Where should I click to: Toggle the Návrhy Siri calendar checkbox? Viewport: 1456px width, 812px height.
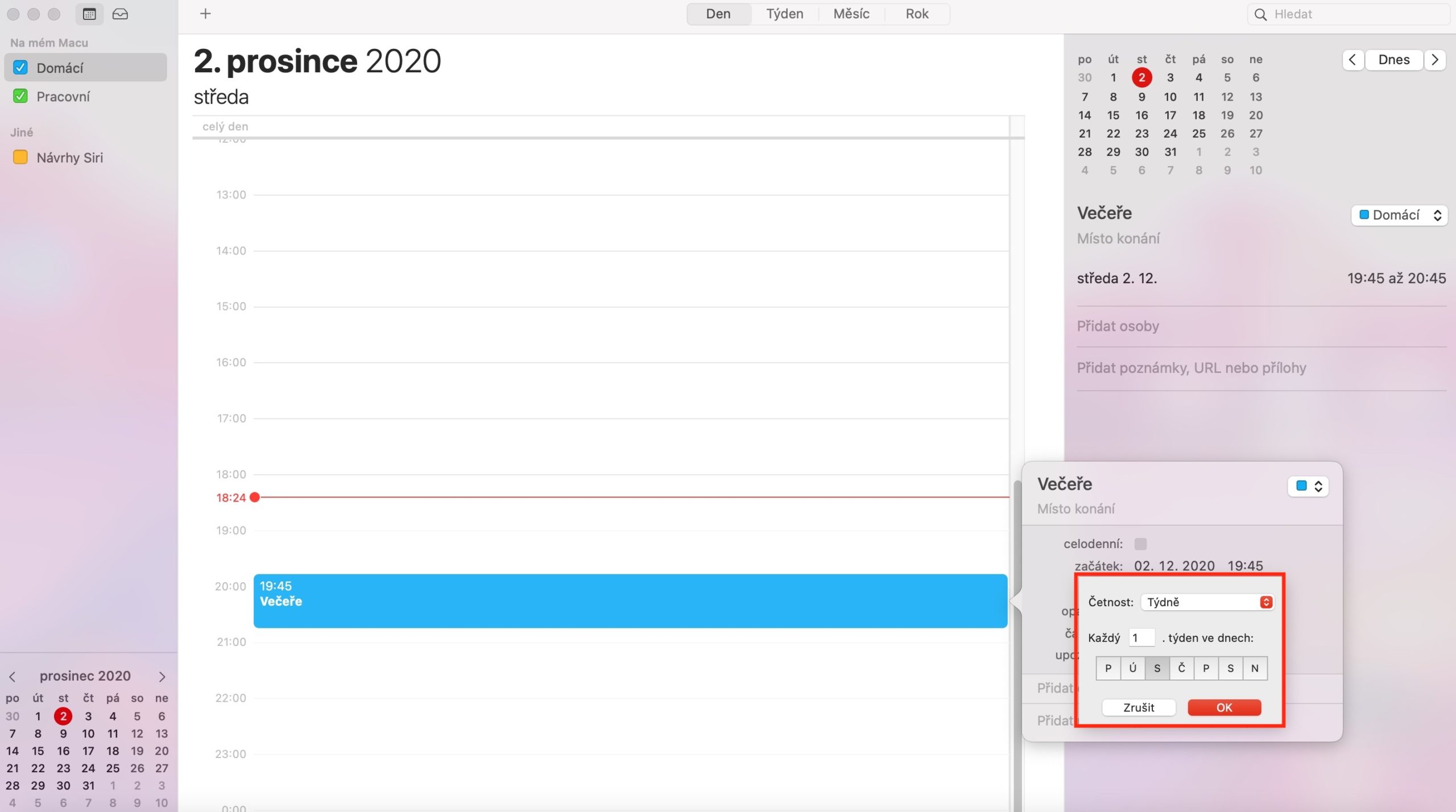pyautogui.click(x=20, y=157)
